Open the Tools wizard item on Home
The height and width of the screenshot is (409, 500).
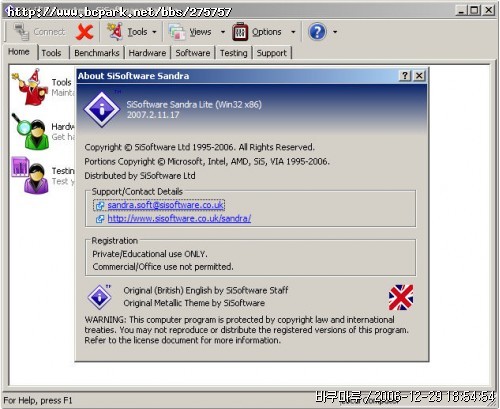[x=30, y=87]
